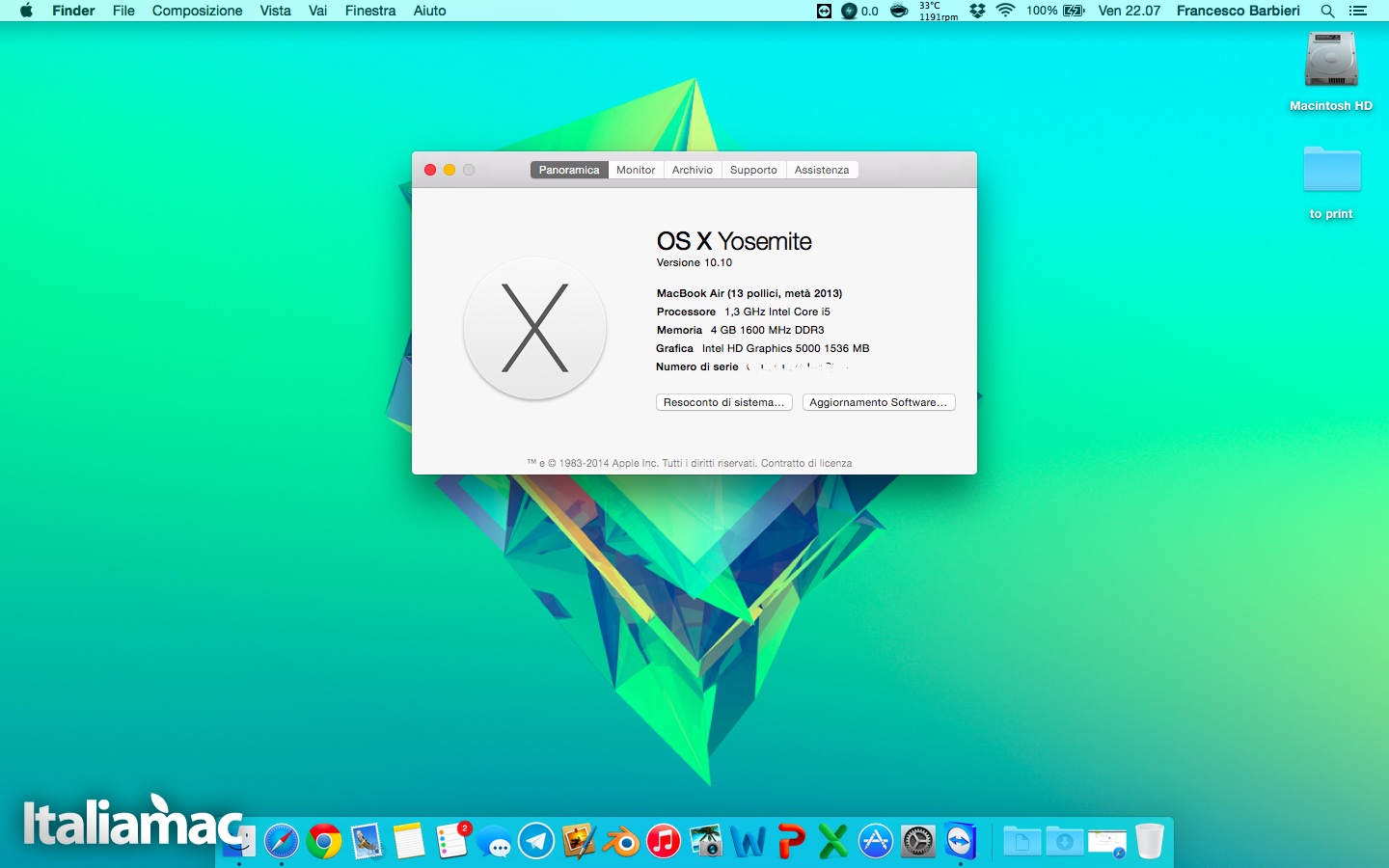1389x868 pixels.
Task: Open the Vista menu
Action: [x=275, y=11]
